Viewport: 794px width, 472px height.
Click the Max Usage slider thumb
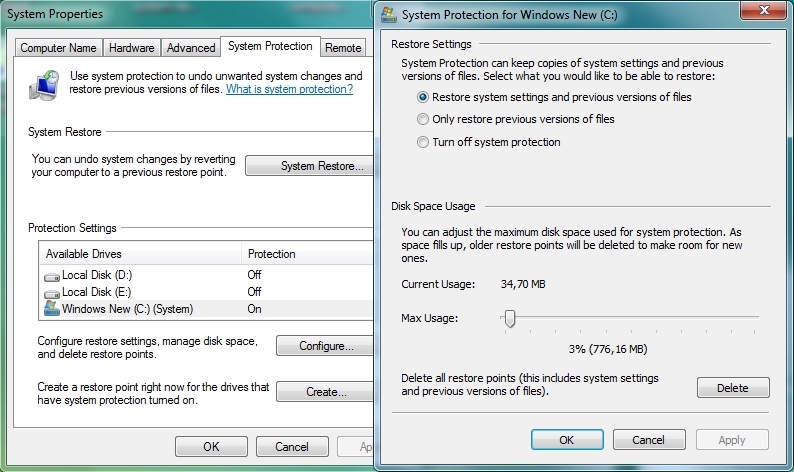[510, 319]
